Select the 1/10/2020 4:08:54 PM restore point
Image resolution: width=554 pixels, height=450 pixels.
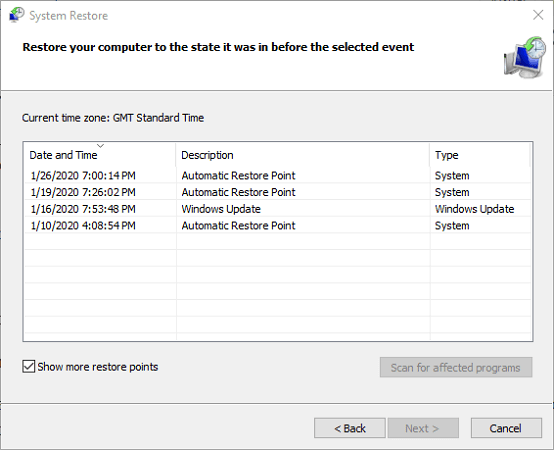pyautogui.click(x=278, y=226)
